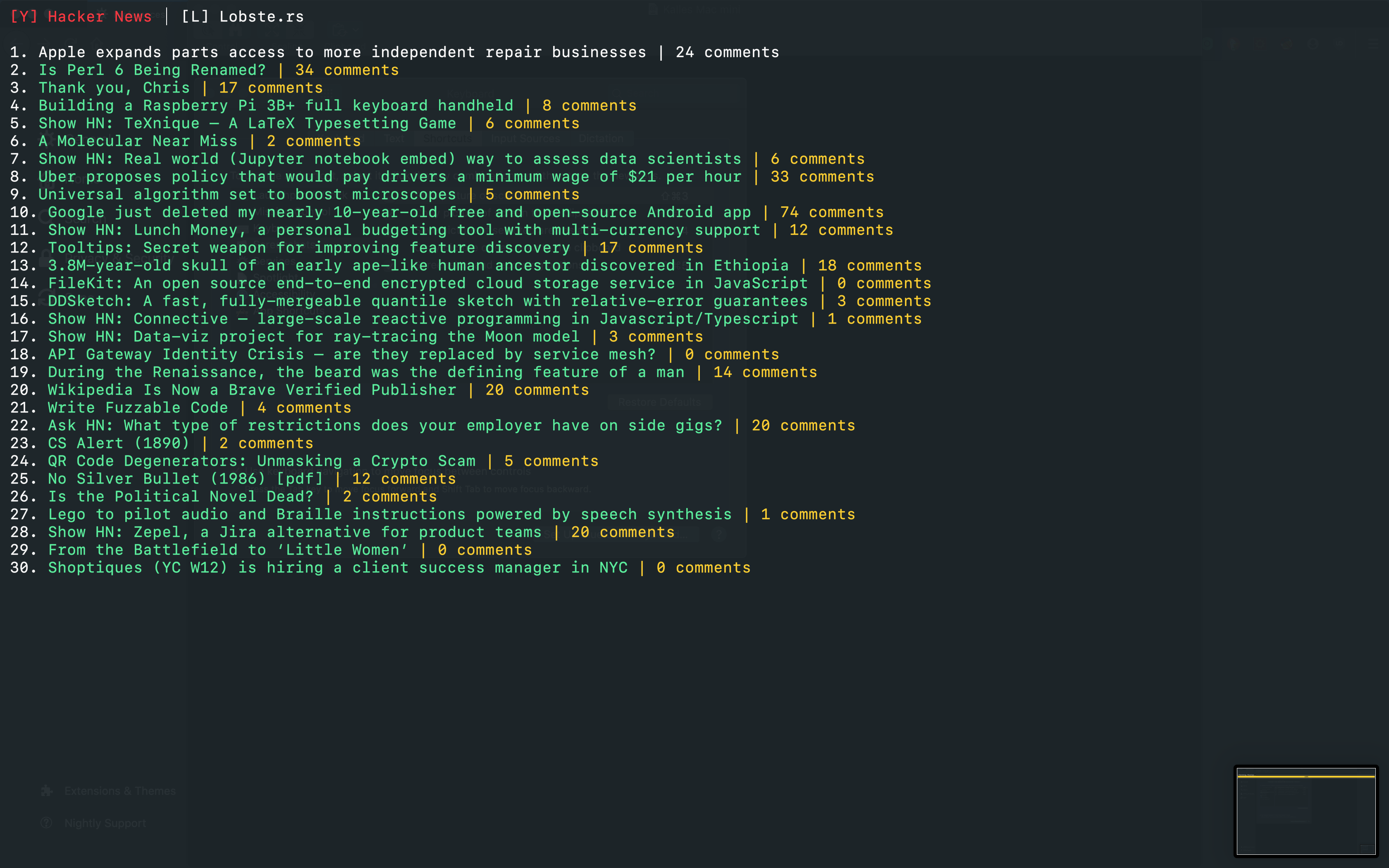
Task: Open 'QR Code Degenerators: Unmasking a Crypto Scam'
Action: tap(262, 462)
